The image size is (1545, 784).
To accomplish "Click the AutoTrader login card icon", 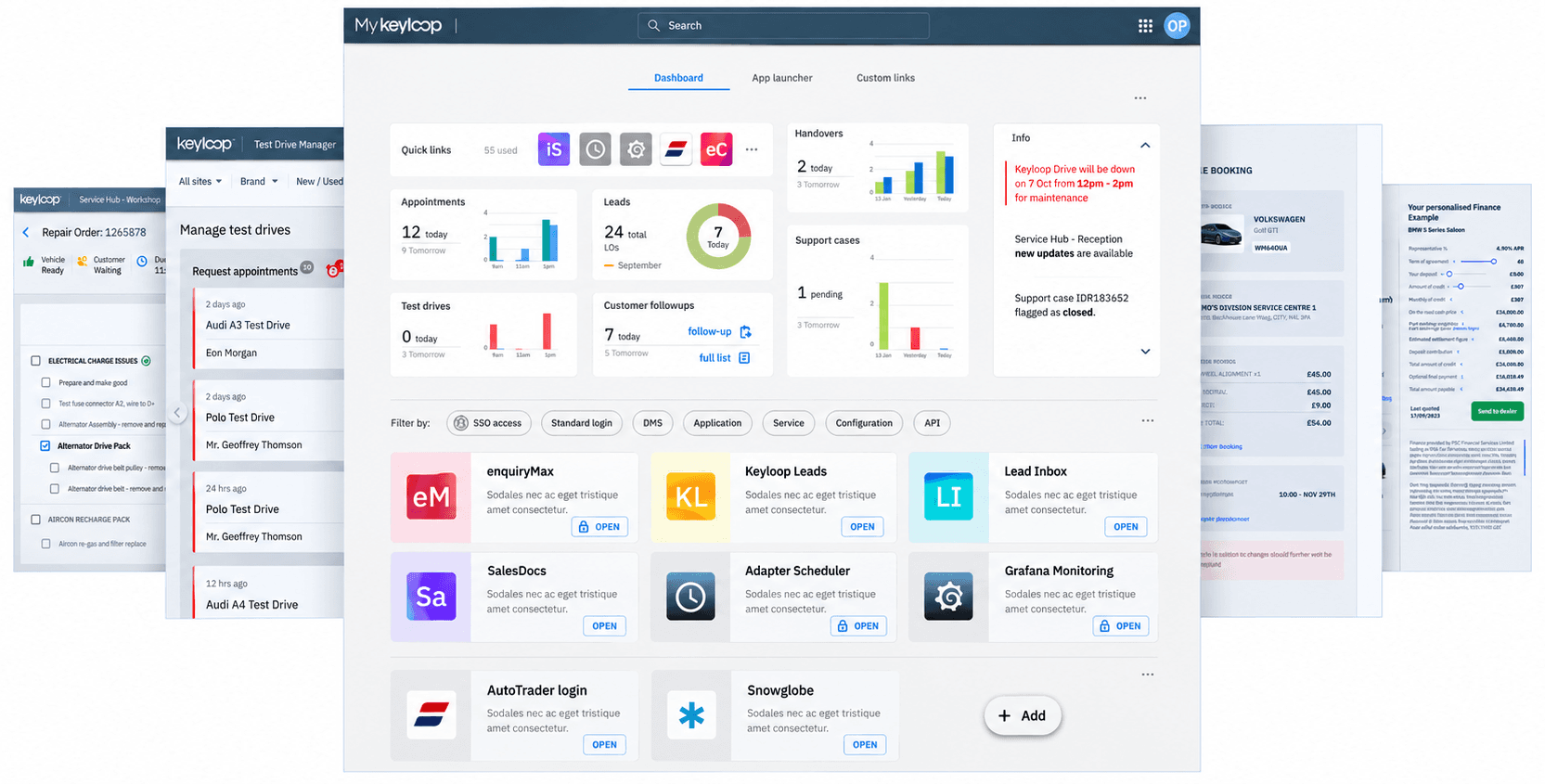I will coord(431,715).
